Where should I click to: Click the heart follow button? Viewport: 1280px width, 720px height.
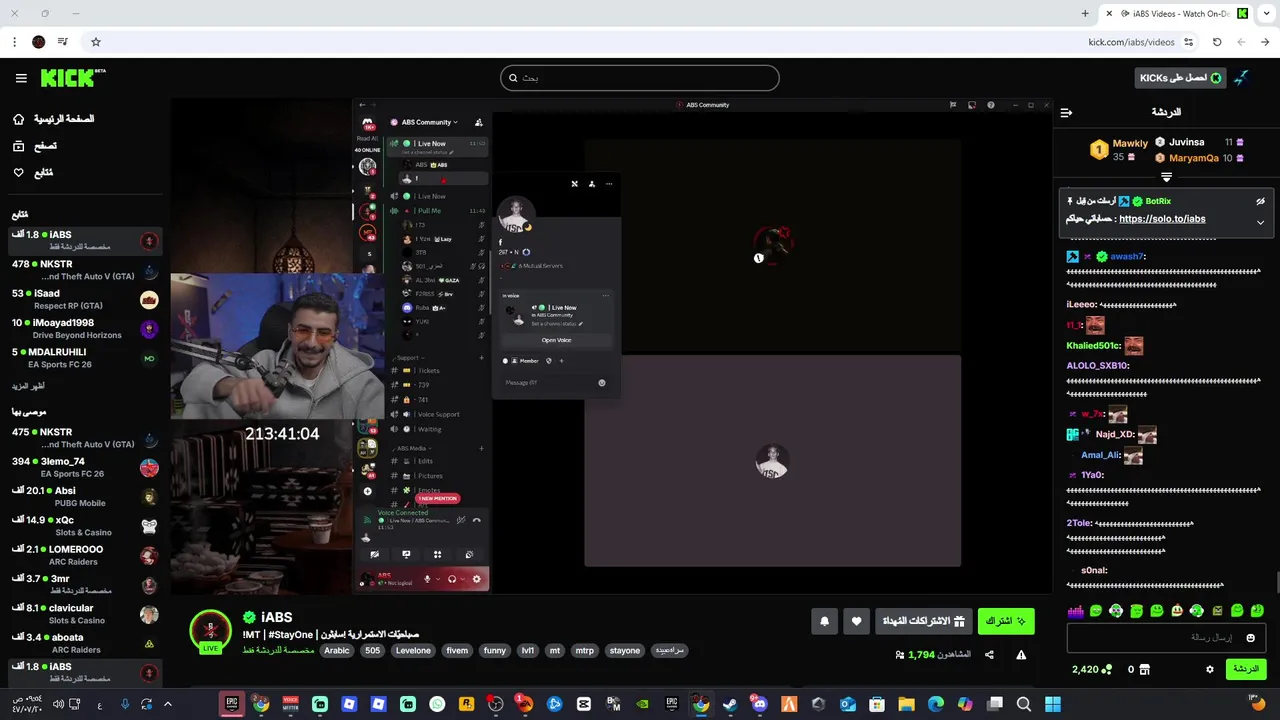tap(856, 621)
